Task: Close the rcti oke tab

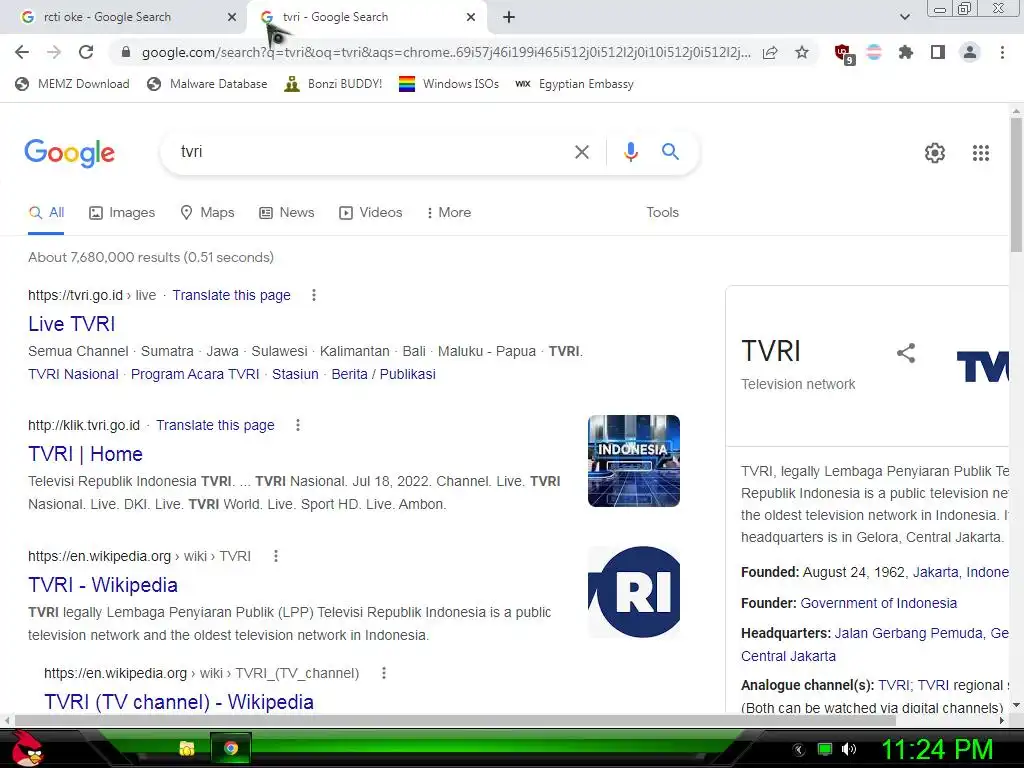Action: (x=232, y=17)
